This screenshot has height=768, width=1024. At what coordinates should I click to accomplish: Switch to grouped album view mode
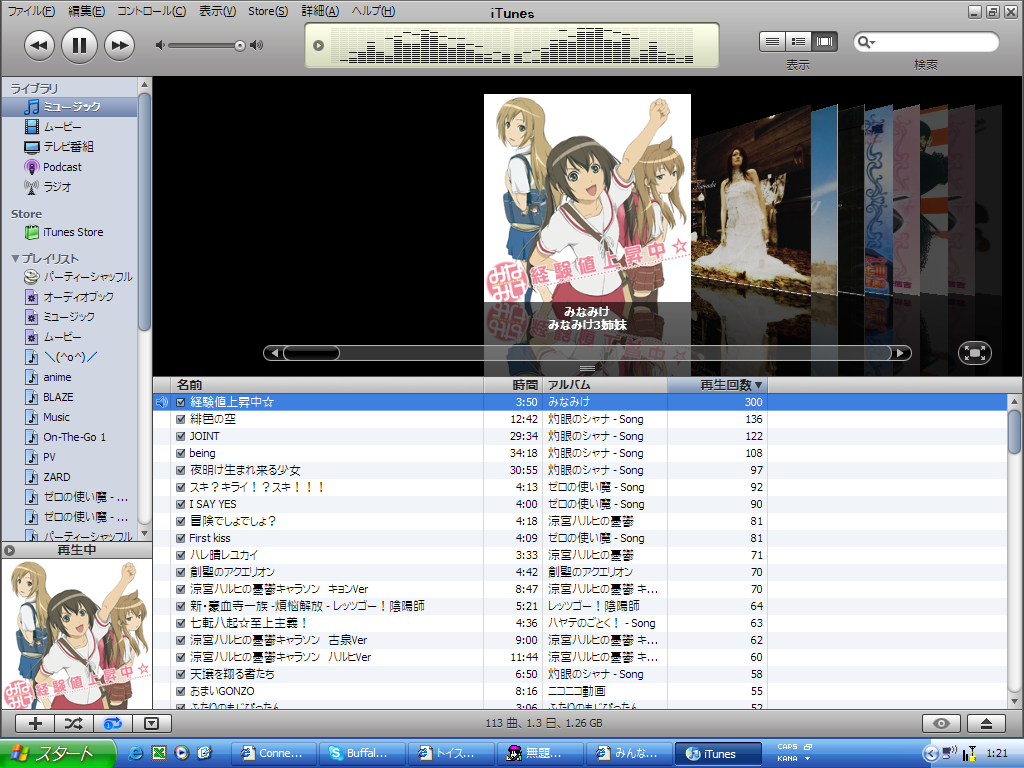coord(798,42)
